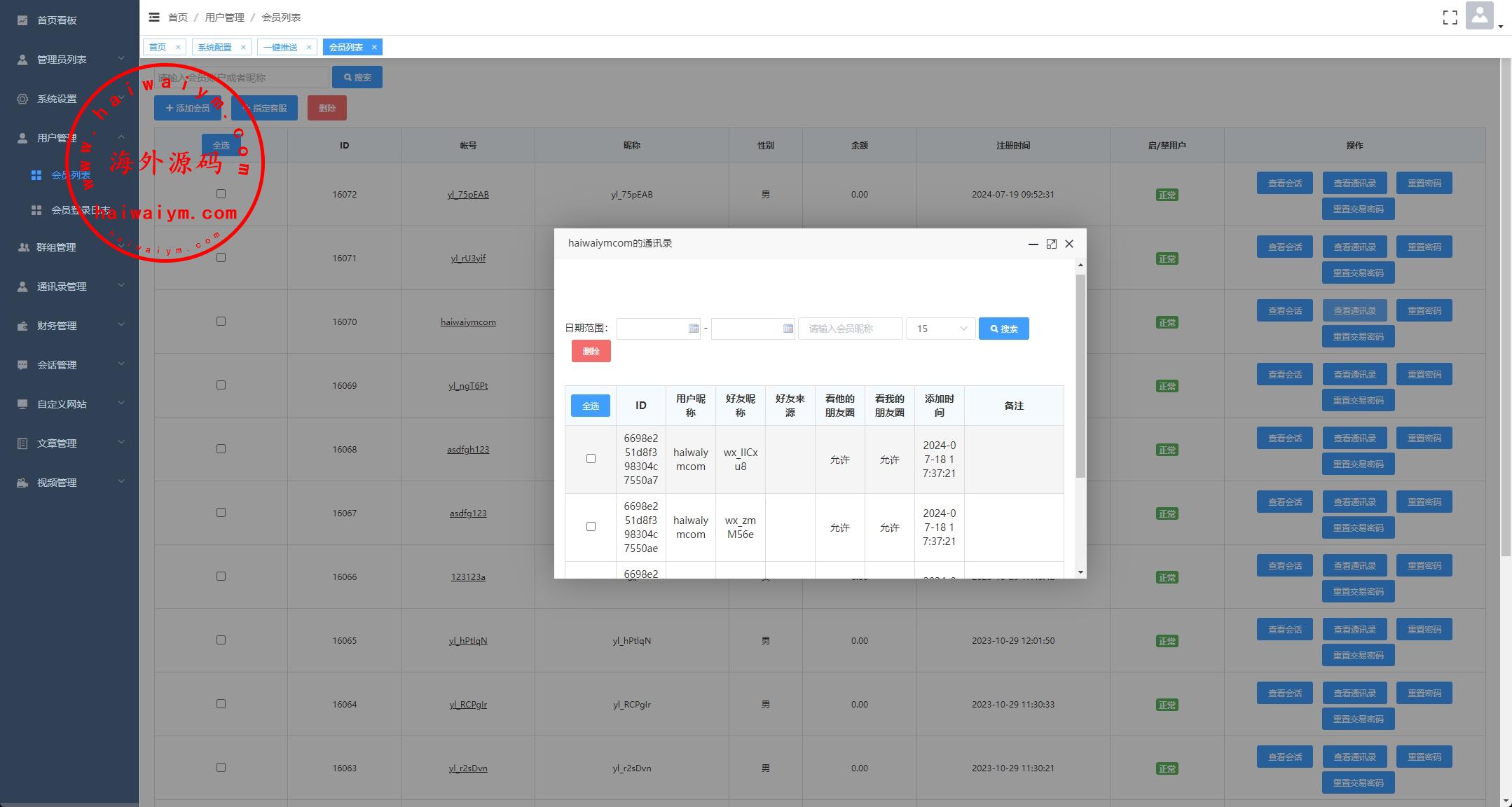Switch to the 系统配置 tab
Screen dimensions: 1512x807
coord(214,47)
